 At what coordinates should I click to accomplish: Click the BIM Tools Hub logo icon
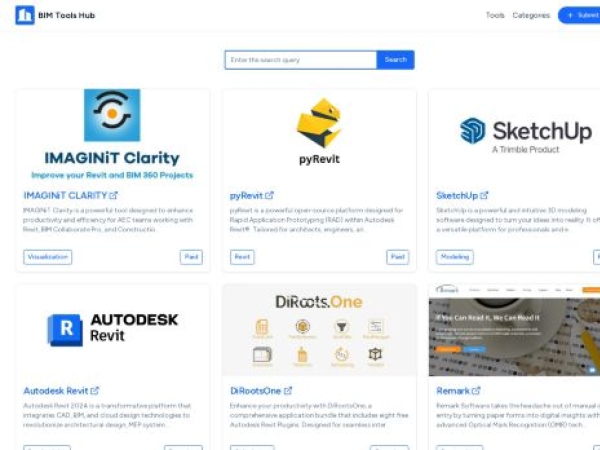click(24, 16)
